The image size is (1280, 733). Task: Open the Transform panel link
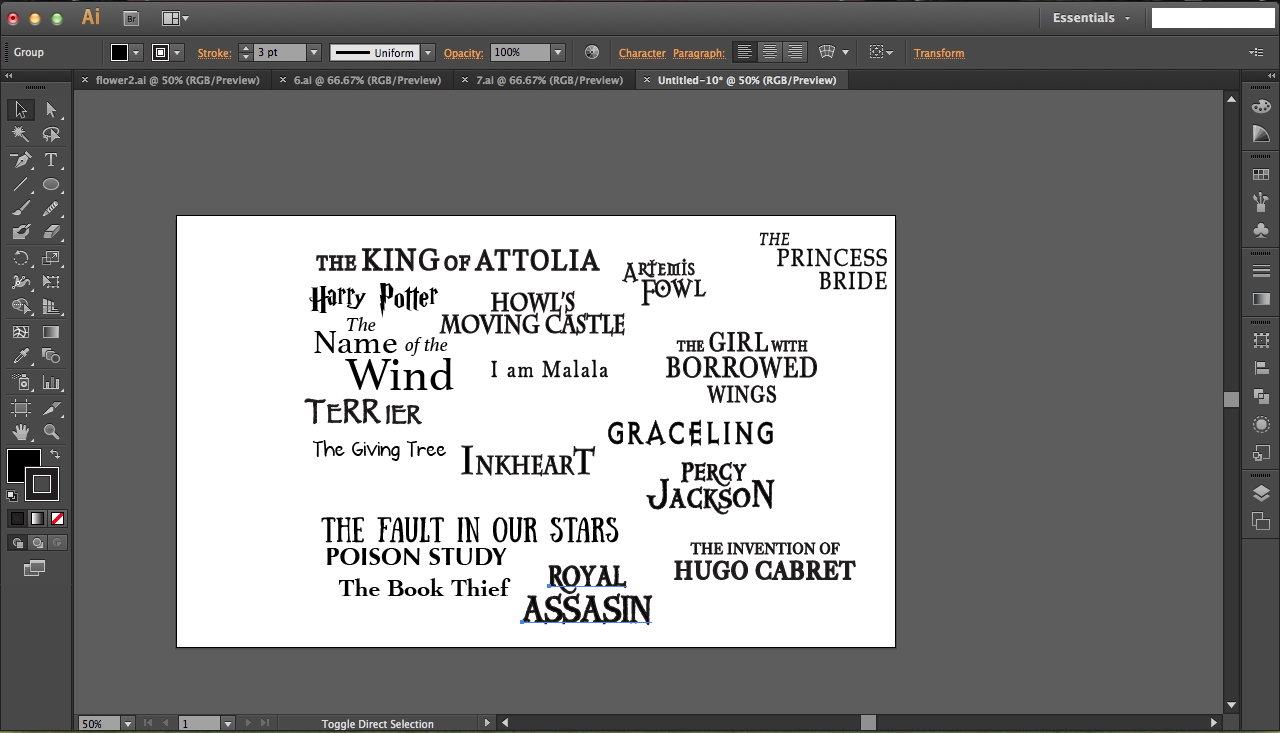coord(939,53)
